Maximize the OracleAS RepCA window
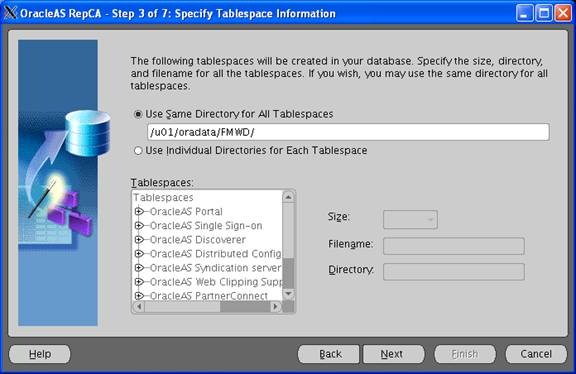The image size is (576, 374). click(544, 14)
